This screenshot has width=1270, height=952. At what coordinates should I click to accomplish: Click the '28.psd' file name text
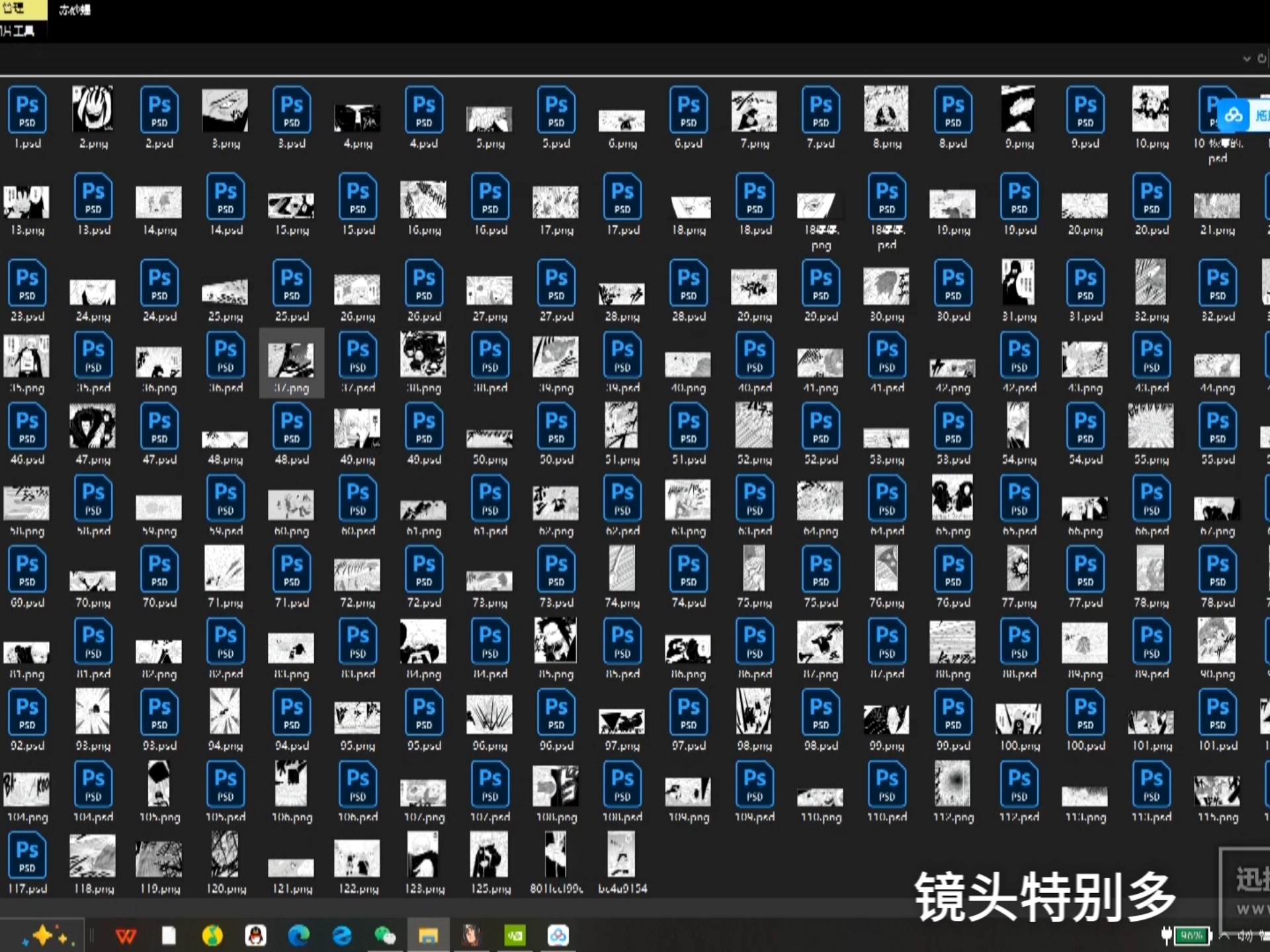[x=689, y=317]
